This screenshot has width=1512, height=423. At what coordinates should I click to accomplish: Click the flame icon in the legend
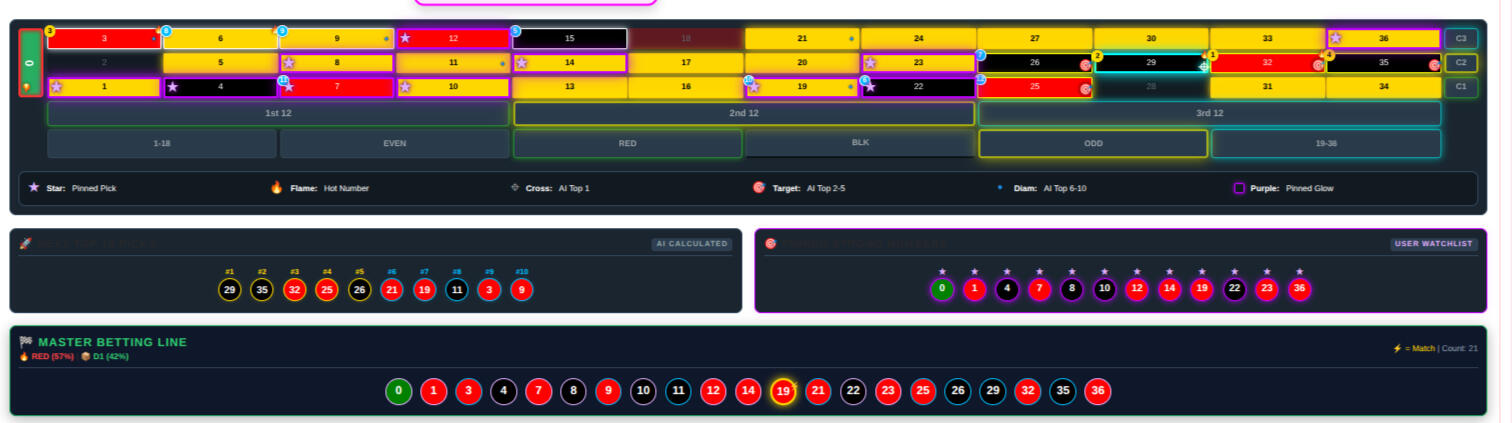[x=277, y=188]
